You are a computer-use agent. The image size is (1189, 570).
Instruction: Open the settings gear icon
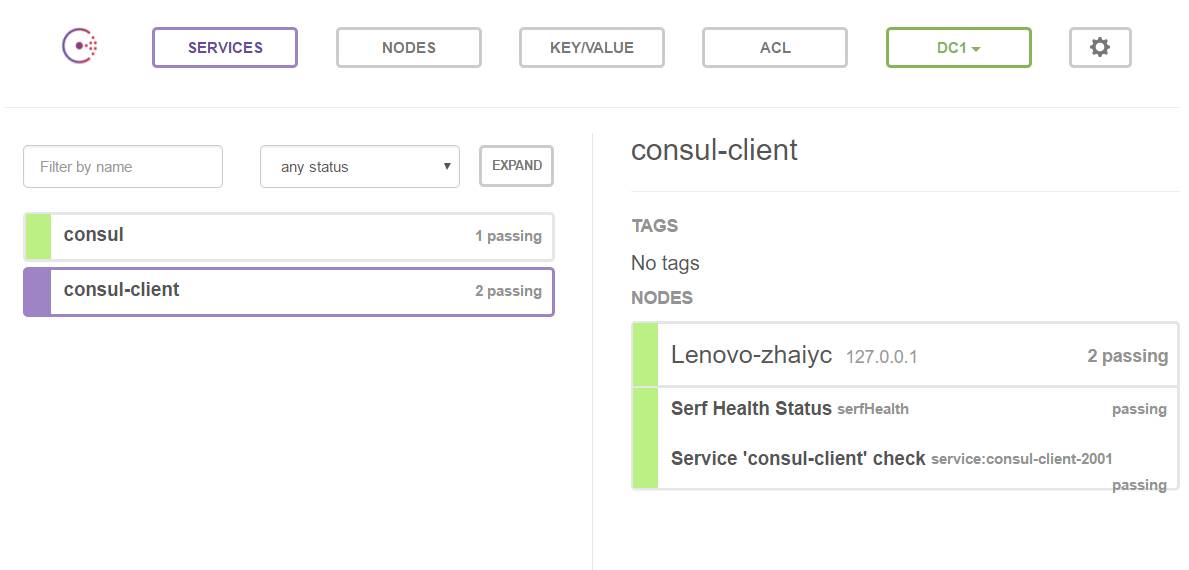tap(1099, 47)
